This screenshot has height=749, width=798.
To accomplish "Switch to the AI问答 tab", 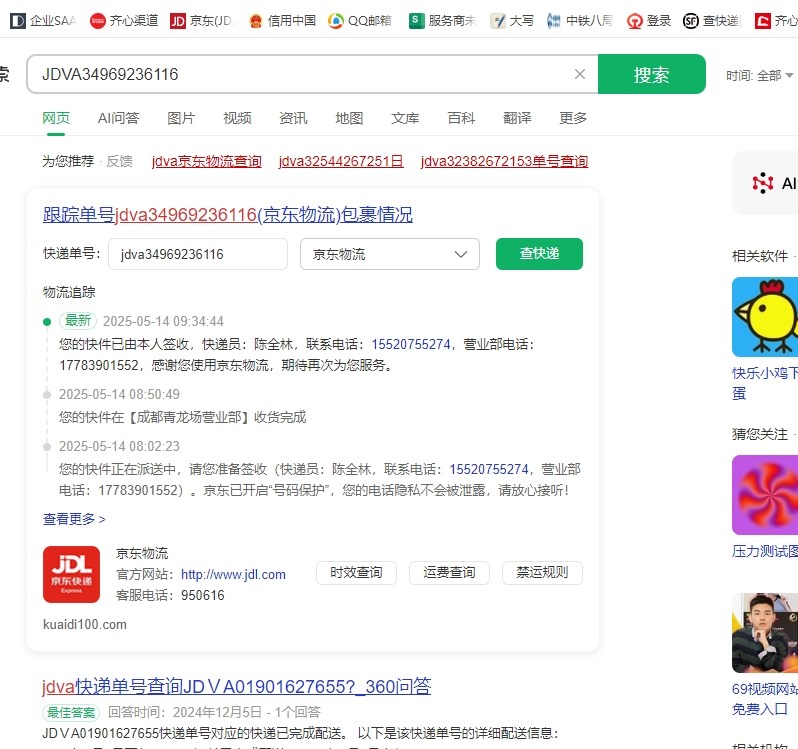I will [x=119, y=118].
